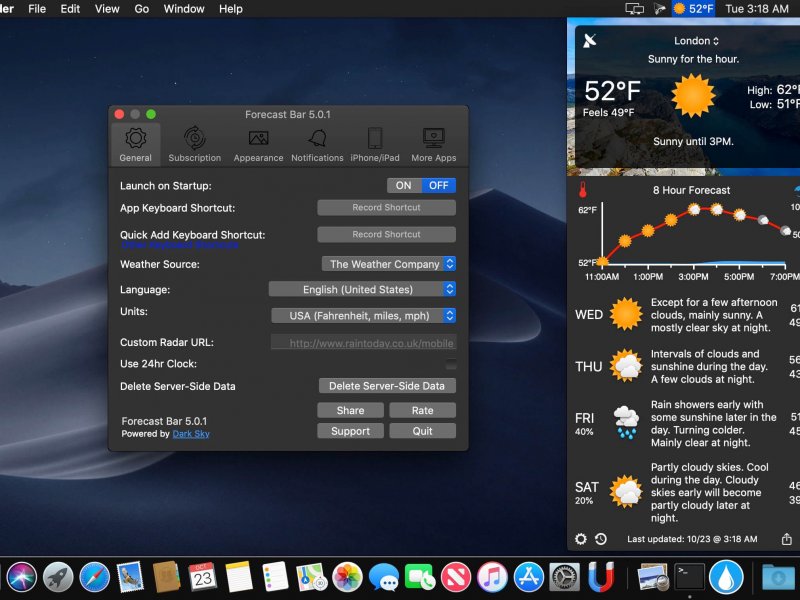The height and width of the screenshot is (600, 800).
Task: Open the Help menu
Action: click(231, 9)
